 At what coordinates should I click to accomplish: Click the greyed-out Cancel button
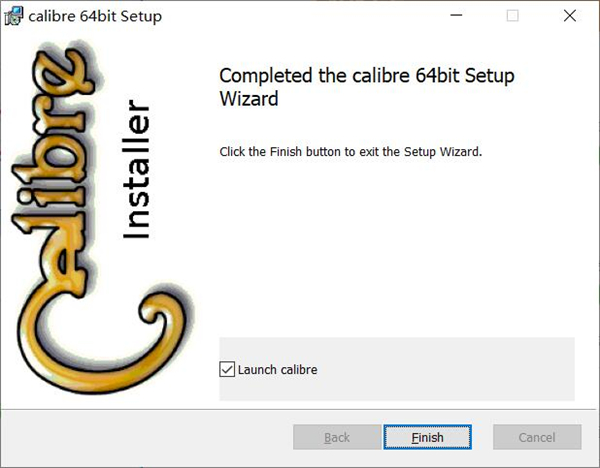pyautogui.click(x=537, y=437)
